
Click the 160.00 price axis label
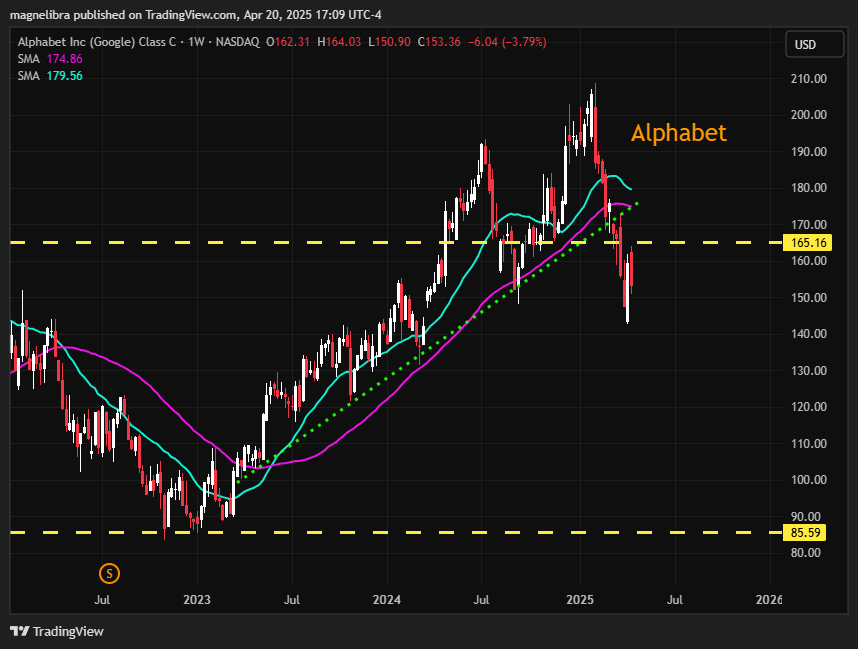[809, 260]
